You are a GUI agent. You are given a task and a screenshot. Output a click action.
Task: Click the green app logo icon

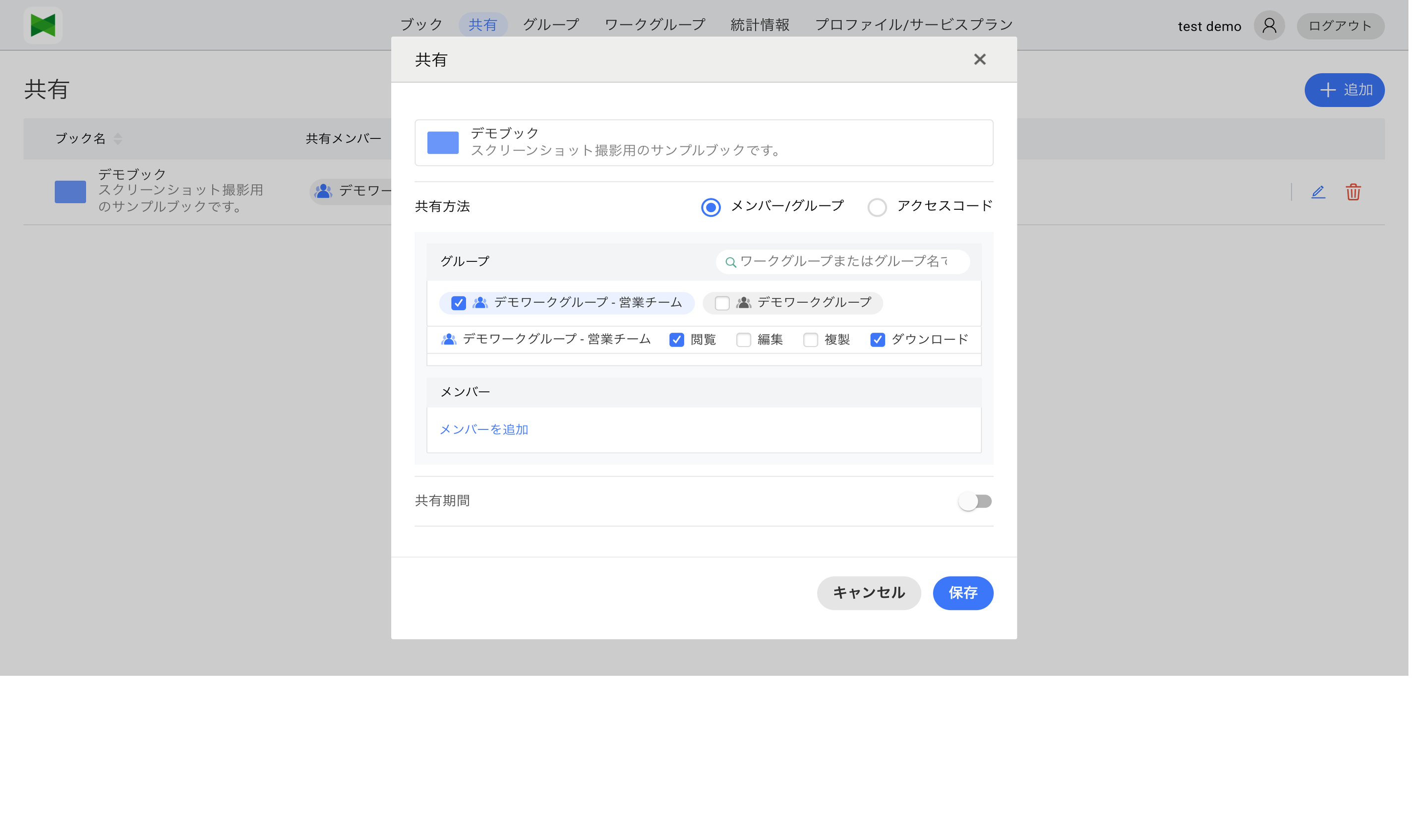(43, 25)
